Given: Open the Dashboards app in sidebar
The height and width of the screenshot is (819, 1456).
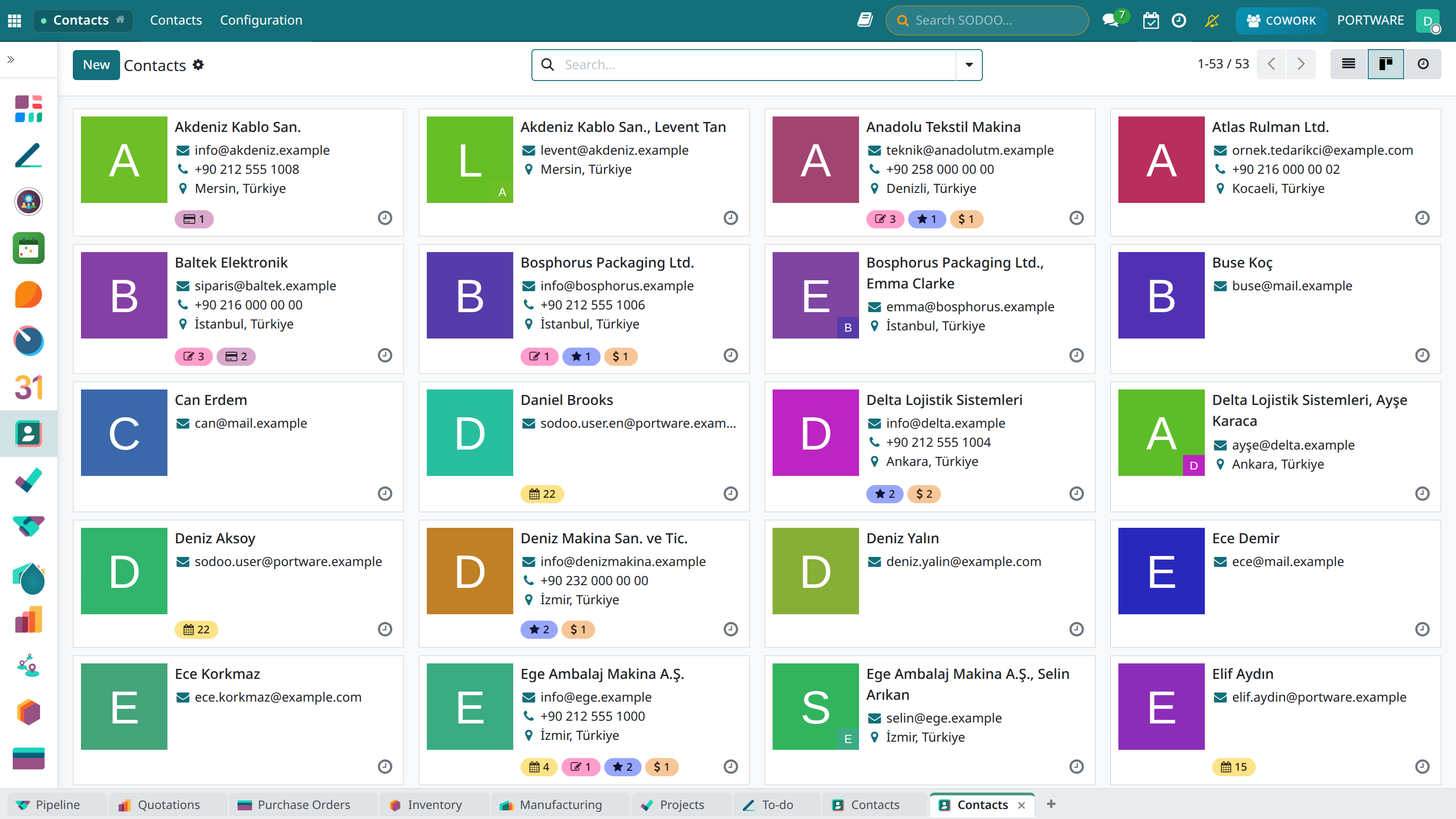Looking at the screenshot, I should (x=28, y=109).
